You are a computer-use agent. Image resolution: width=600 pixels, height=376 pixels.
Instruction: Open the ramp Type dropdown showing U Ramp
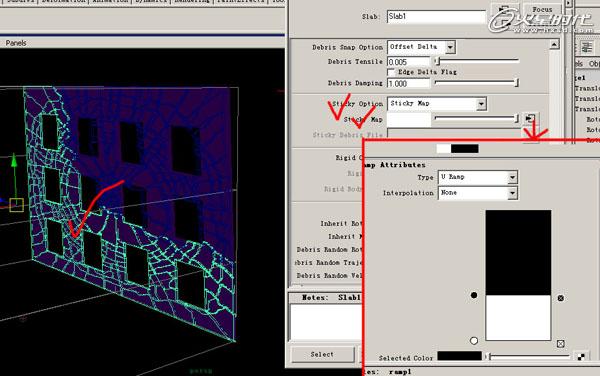coord(478,177)
